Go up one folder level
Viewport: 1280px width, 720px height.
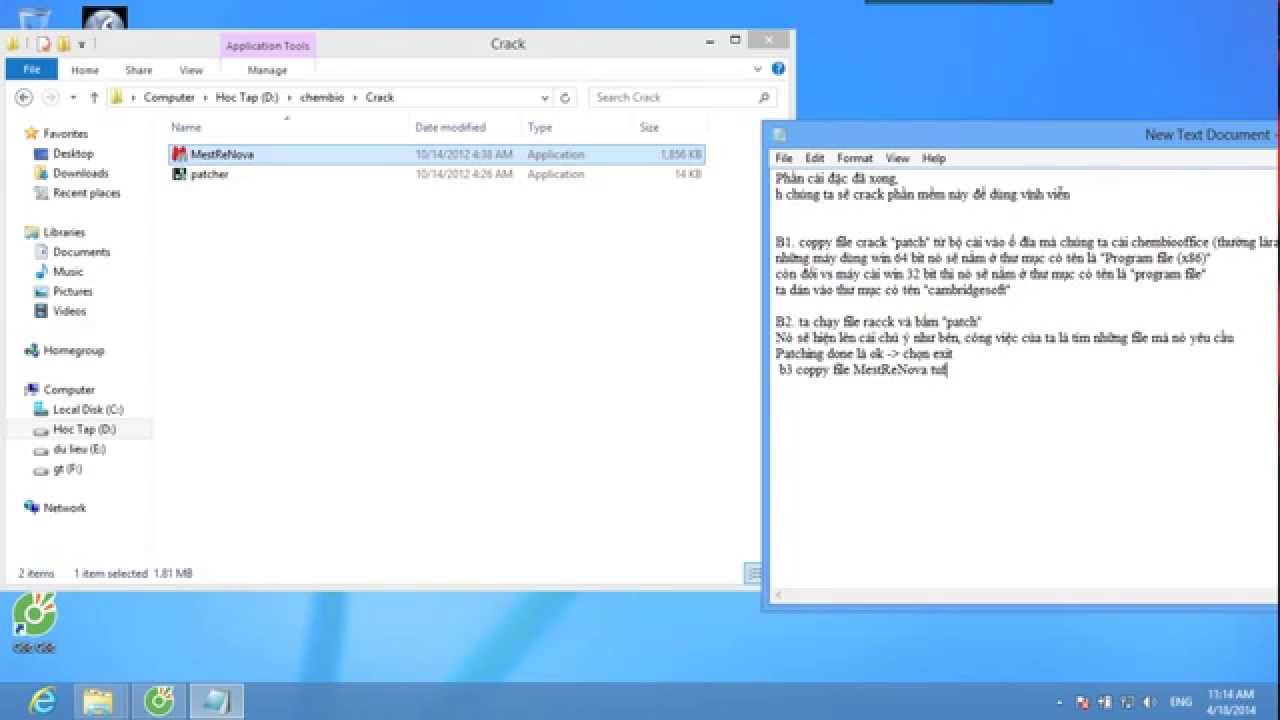pos(94,97)
